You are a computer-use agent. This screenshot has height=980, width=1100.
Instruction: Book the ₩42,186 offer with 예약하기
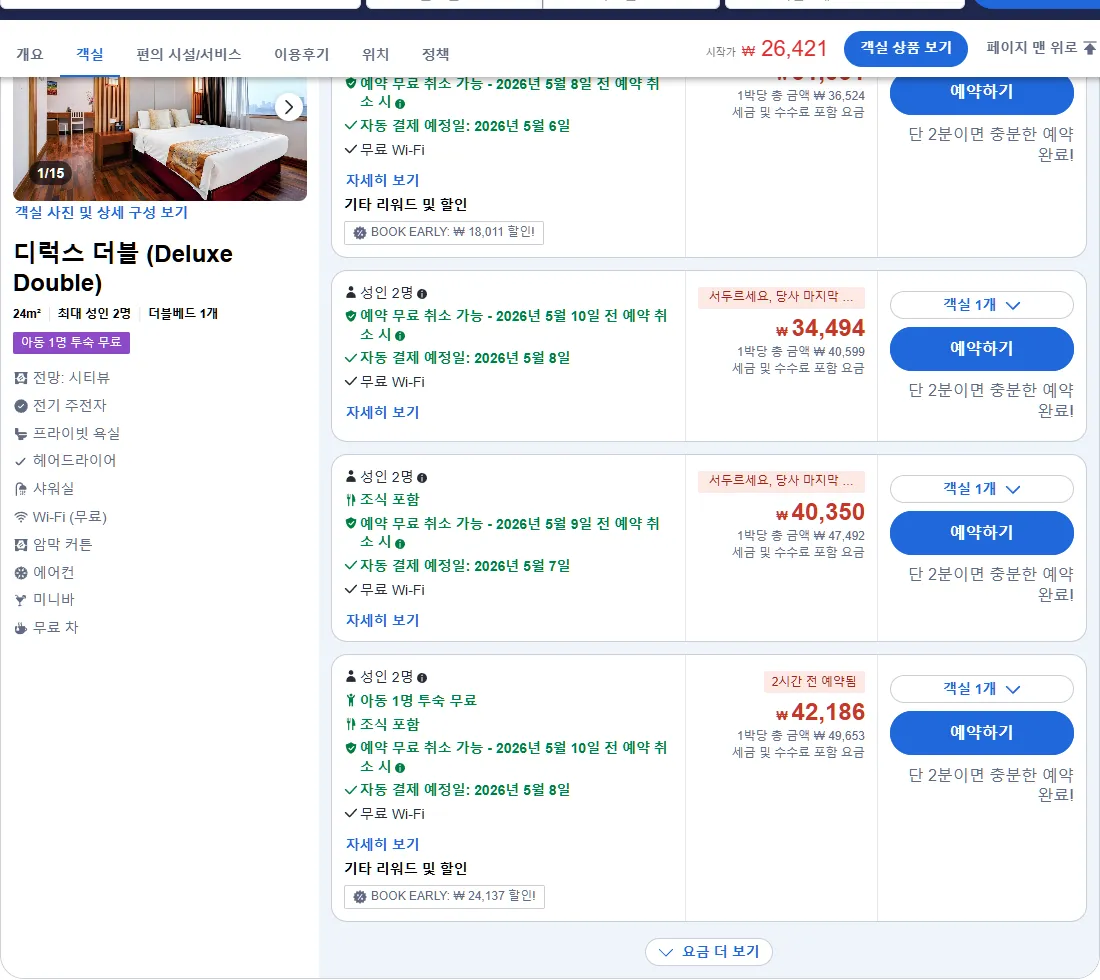point(981,732)
